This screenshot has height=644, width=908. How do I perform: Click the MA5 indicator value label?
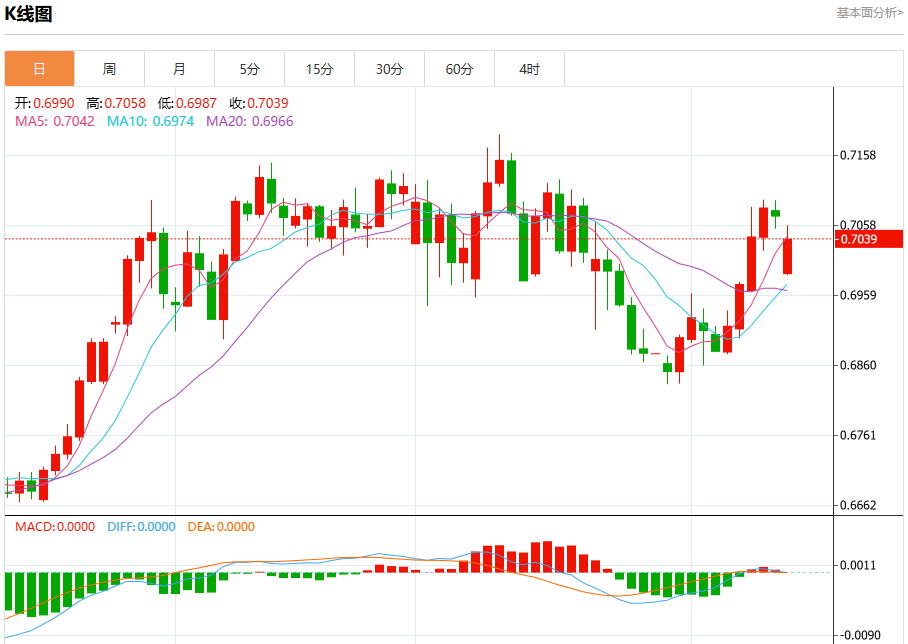54,121
